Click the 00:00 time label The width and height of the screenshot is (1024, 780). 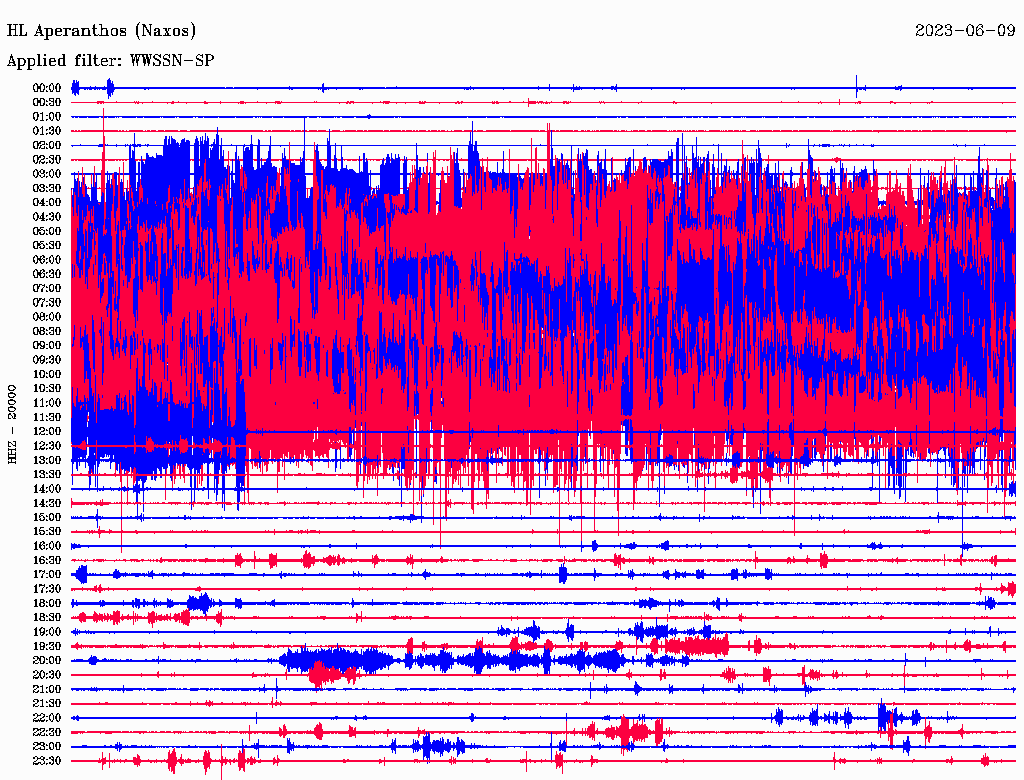tap(47, 88)
